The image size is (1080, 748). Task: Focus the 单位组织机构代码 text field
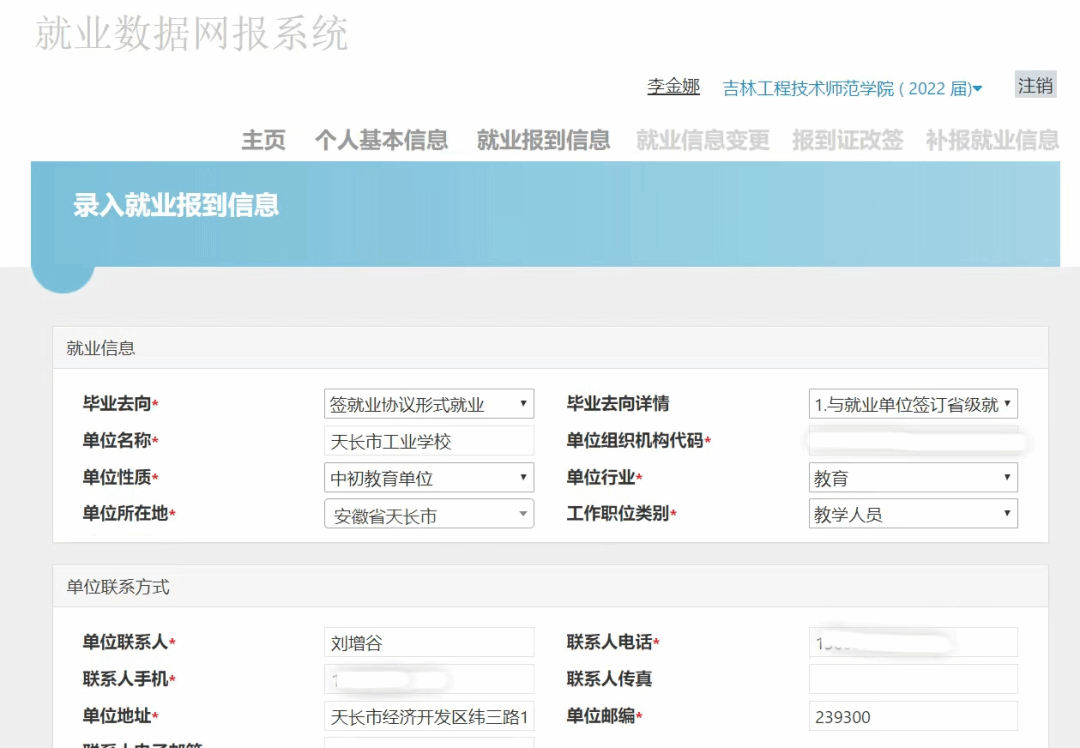(913, 441)
